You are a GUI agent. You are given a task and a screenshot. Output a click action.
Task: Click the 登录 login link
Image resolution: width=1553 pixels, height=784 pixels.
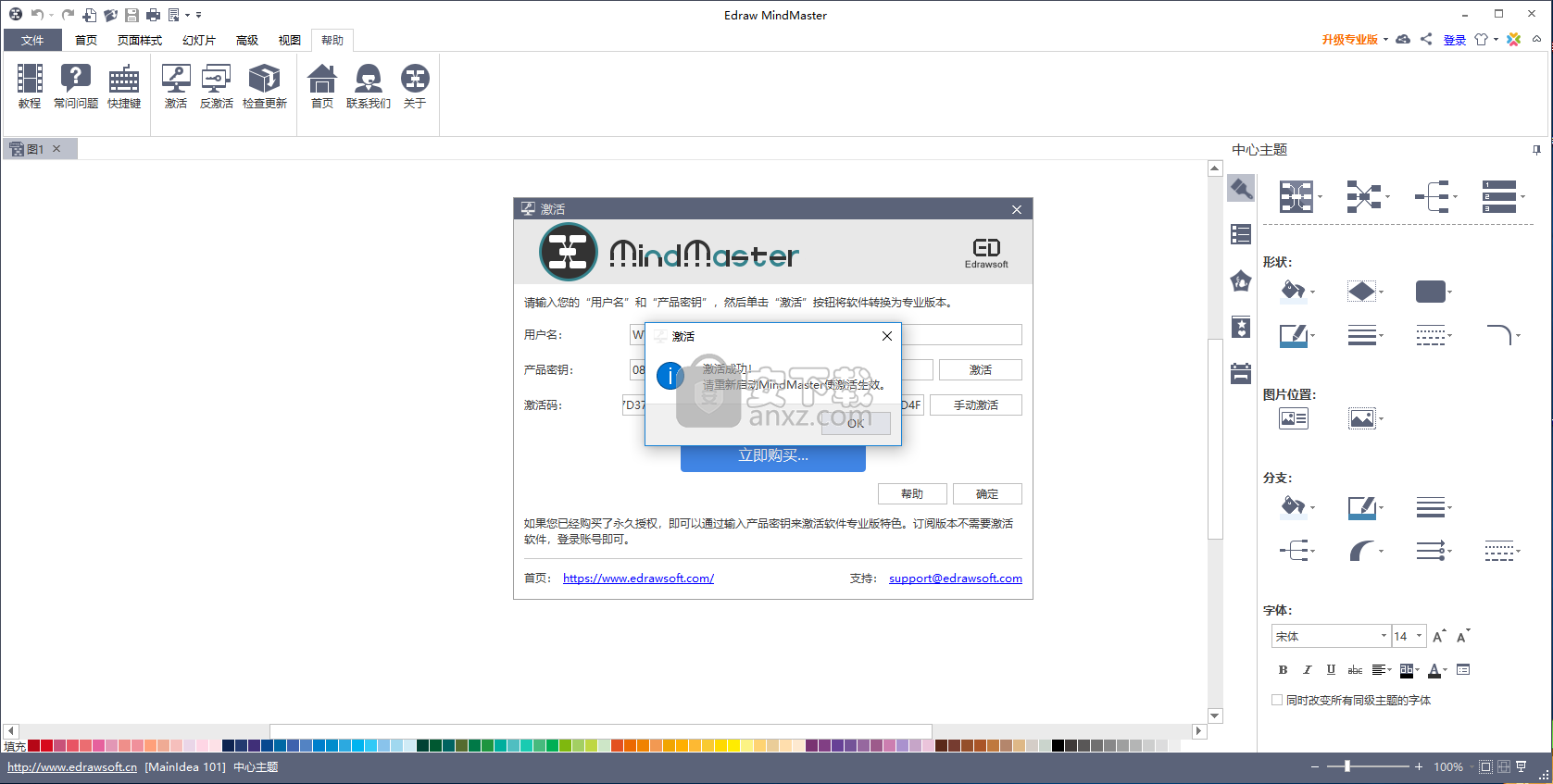(1455, 40)
